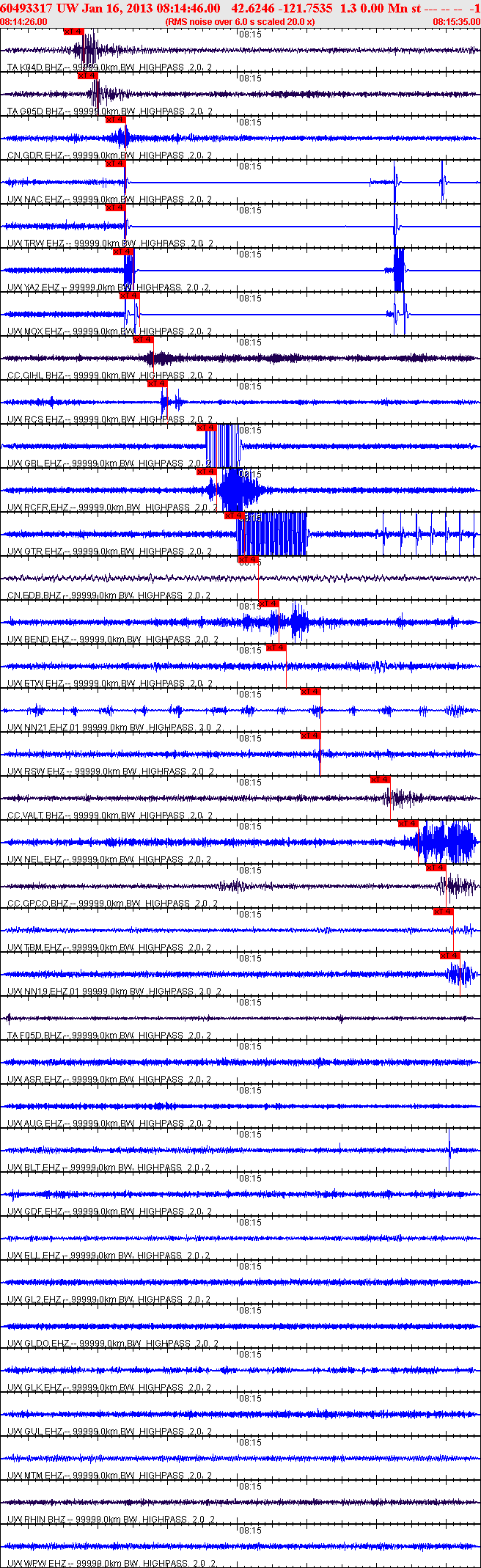Click the red pick marker on UW.NN21 trace
Viewport: 481px width, 1568px height.
[311, 692]
